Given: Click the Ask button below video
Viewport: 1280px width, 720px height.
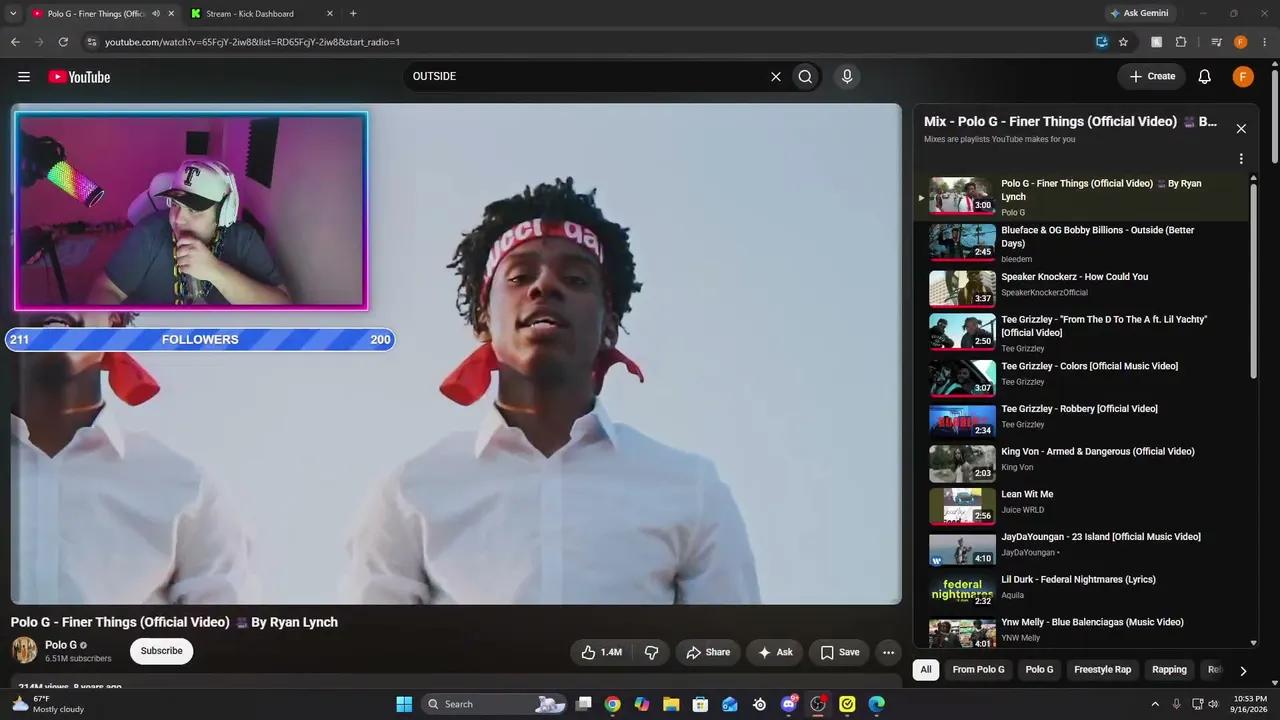Looking at the screenshot, I should click(x=775, y=652).
